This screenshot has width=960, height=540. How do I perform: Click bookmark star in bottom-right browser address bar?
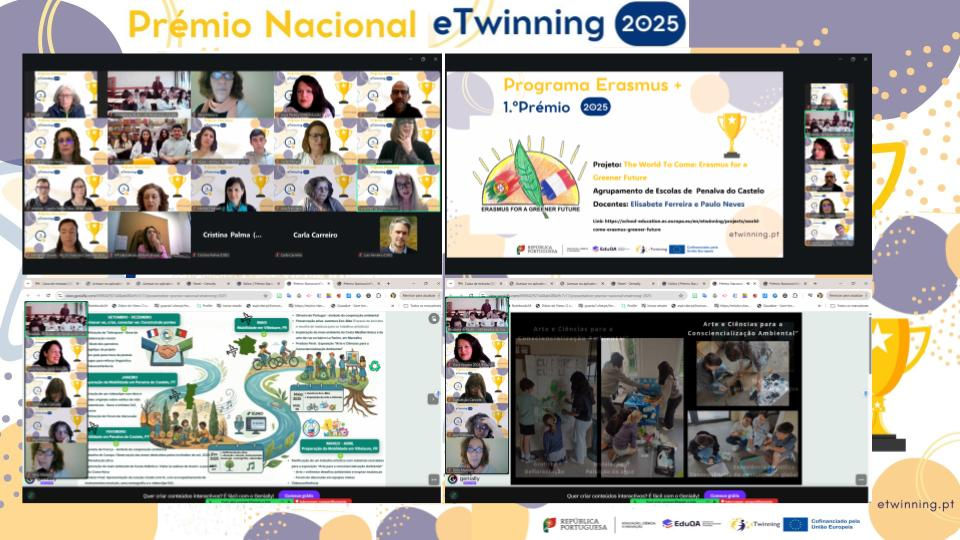click(681, 295)
